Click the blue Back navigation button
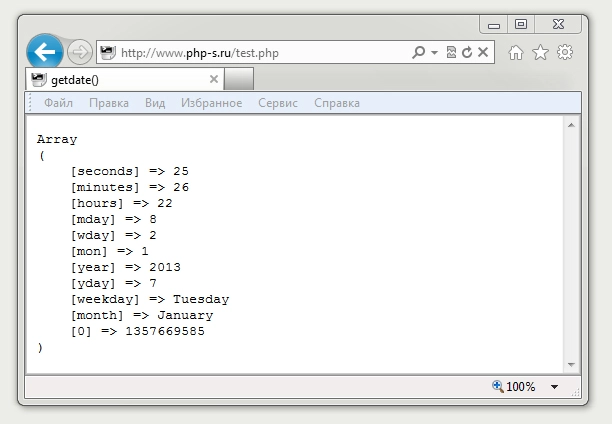The image size is (612, 424). tap(45, 52)
